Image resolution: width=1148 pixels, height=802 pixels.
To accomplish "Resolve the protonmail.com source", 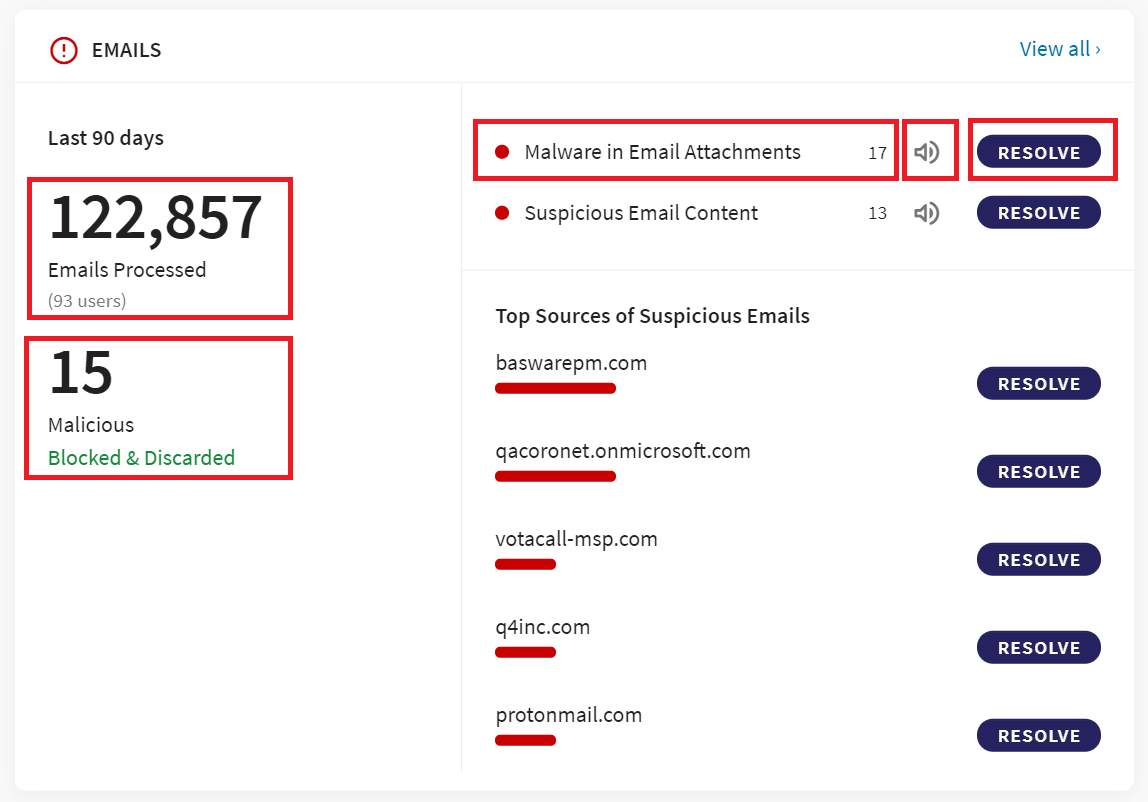I will pos(1038,735).
